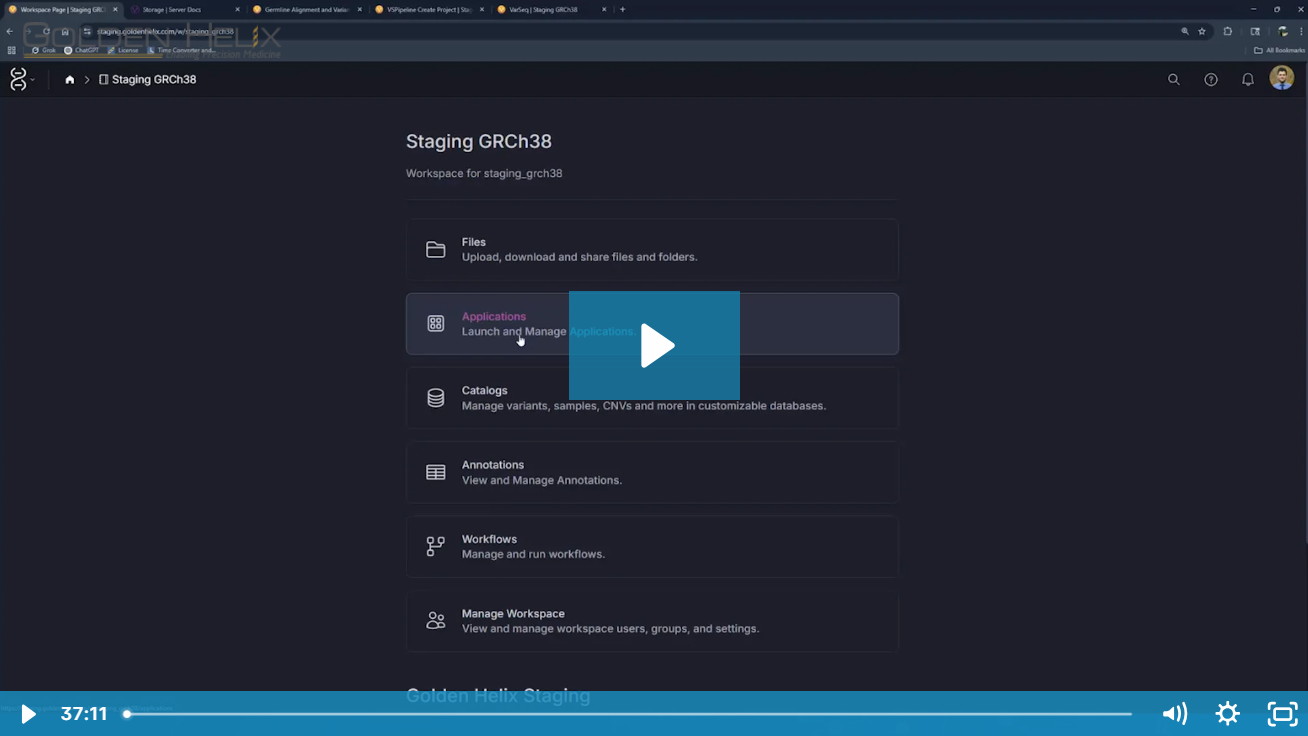Click 'Workspace for staging_grch38' subtitle
The image size is (1308, 736).
[484, 173]
